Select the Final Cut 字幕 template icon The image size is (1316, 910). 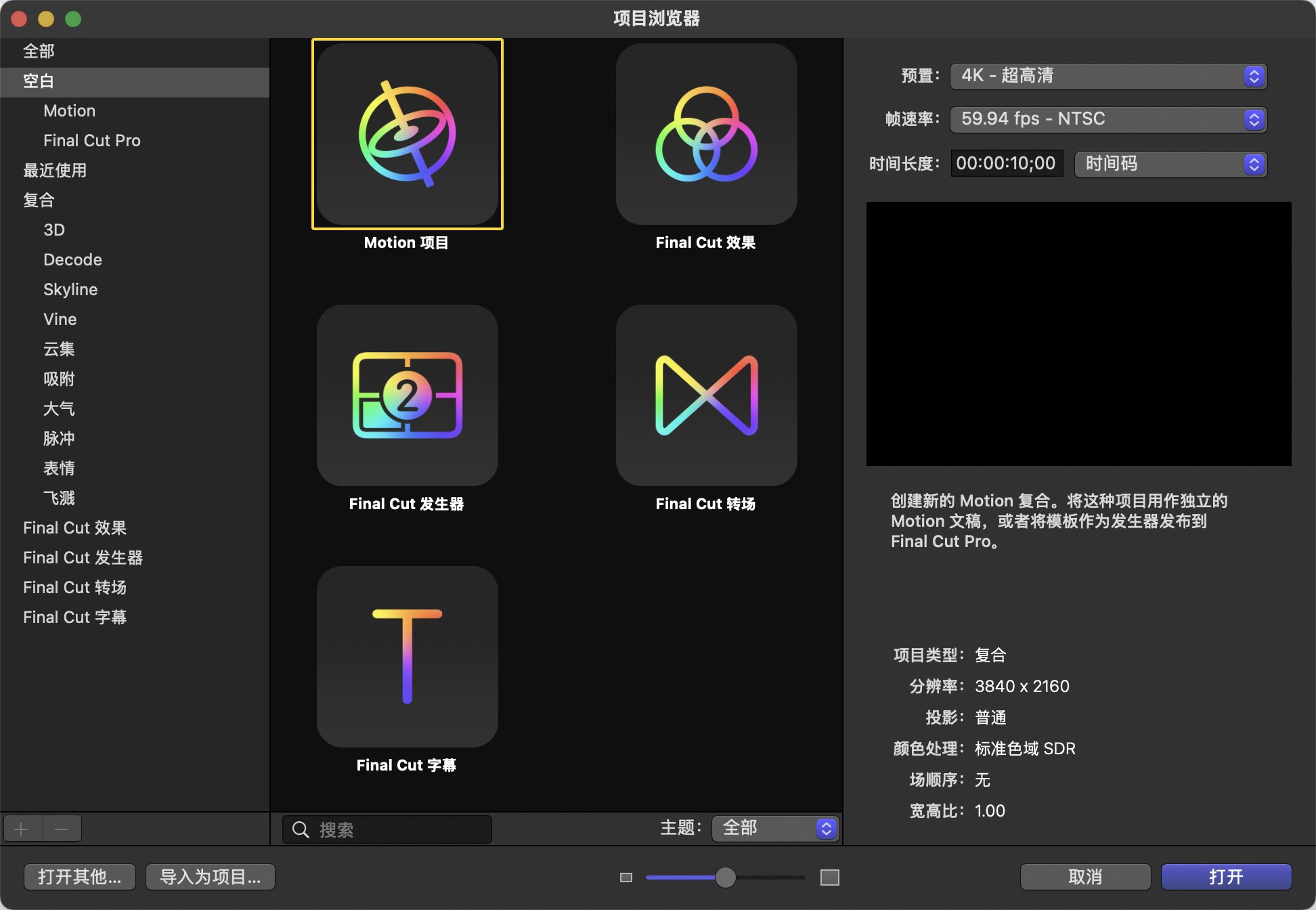[x=406, y=656]
